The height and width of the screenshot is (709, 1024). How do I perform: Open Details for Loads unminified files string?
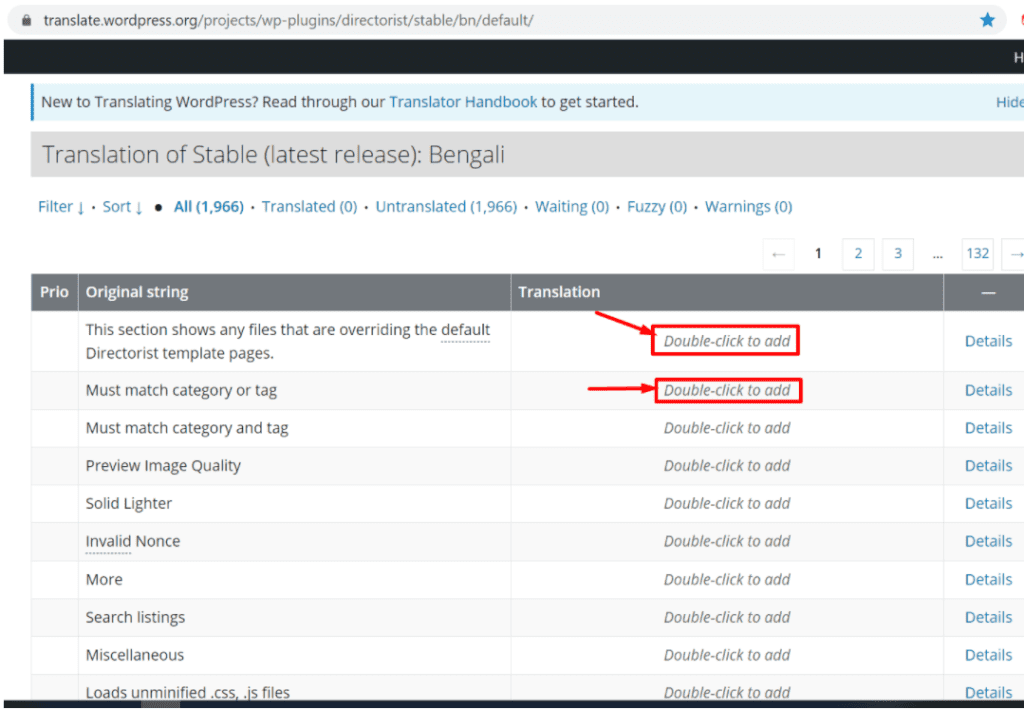tap(988, 693)
